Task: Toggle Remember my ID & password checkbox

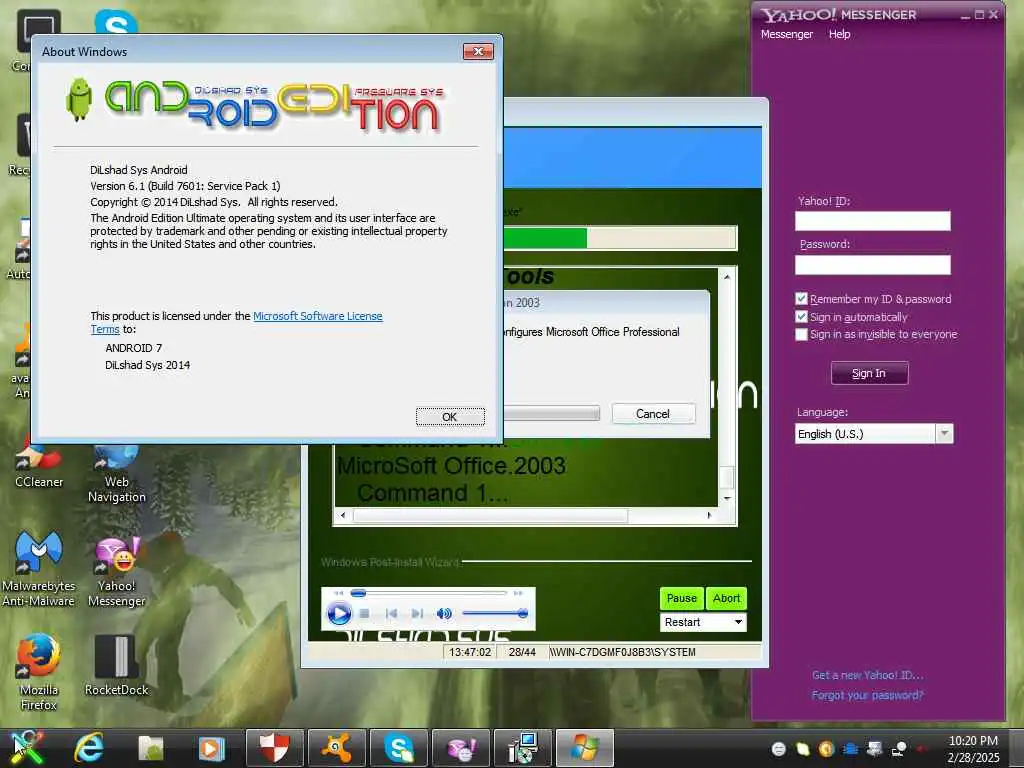Action: coord(801,298)
